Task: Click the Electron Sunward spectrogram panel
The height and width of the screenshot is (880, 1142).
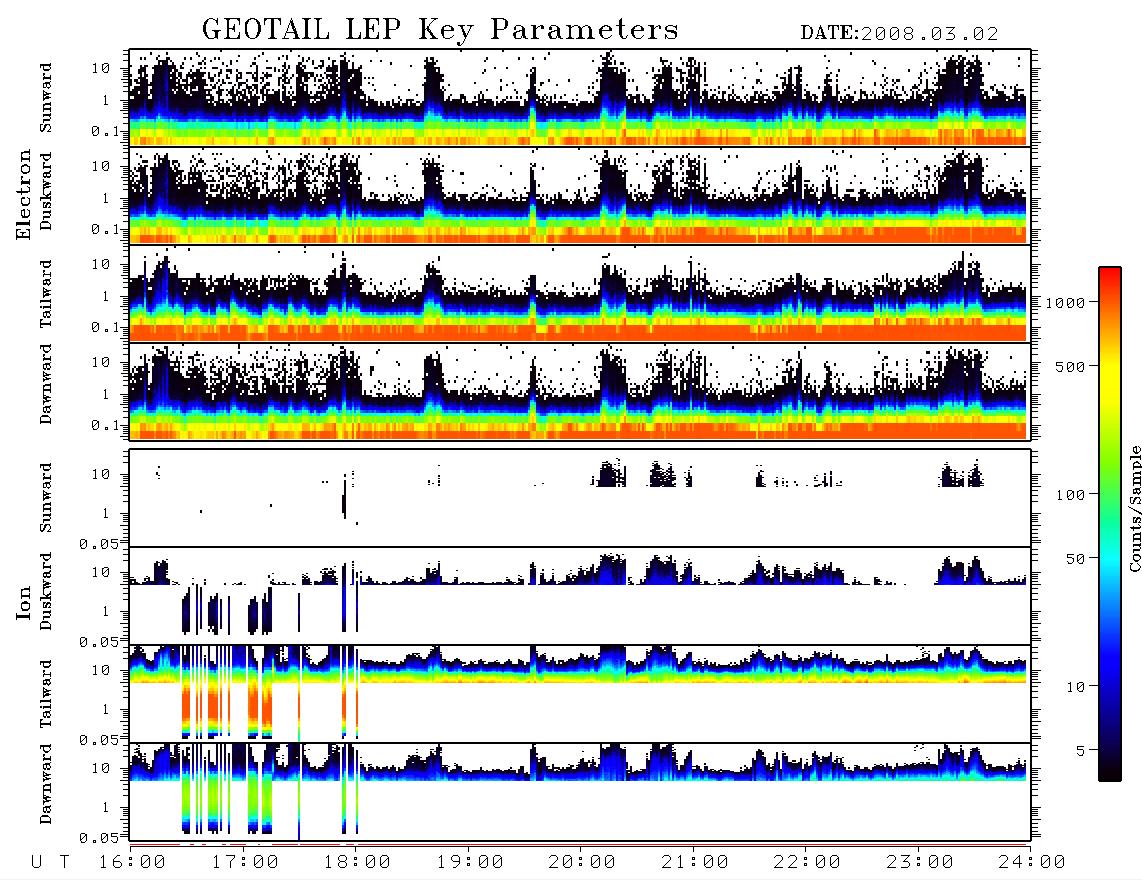Action: [580, 98]
